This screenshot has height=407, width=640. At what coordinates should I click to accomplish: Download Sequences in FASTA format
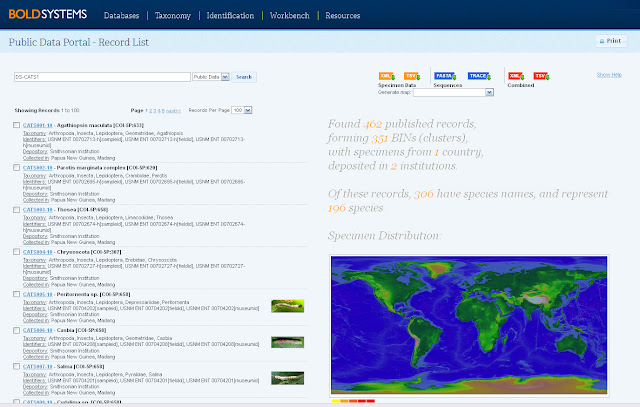pyautogui.click(x=445, y=76)
